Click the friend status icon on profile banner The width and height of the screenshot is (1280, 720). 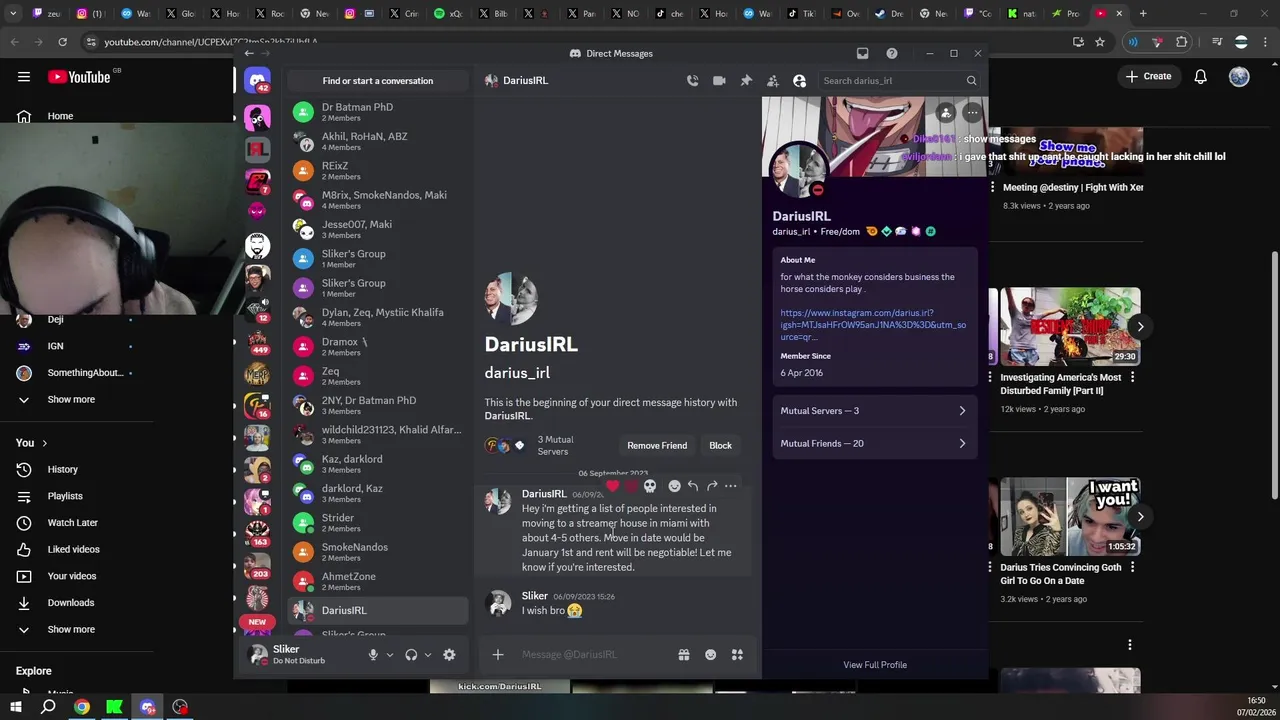(946, 113)
